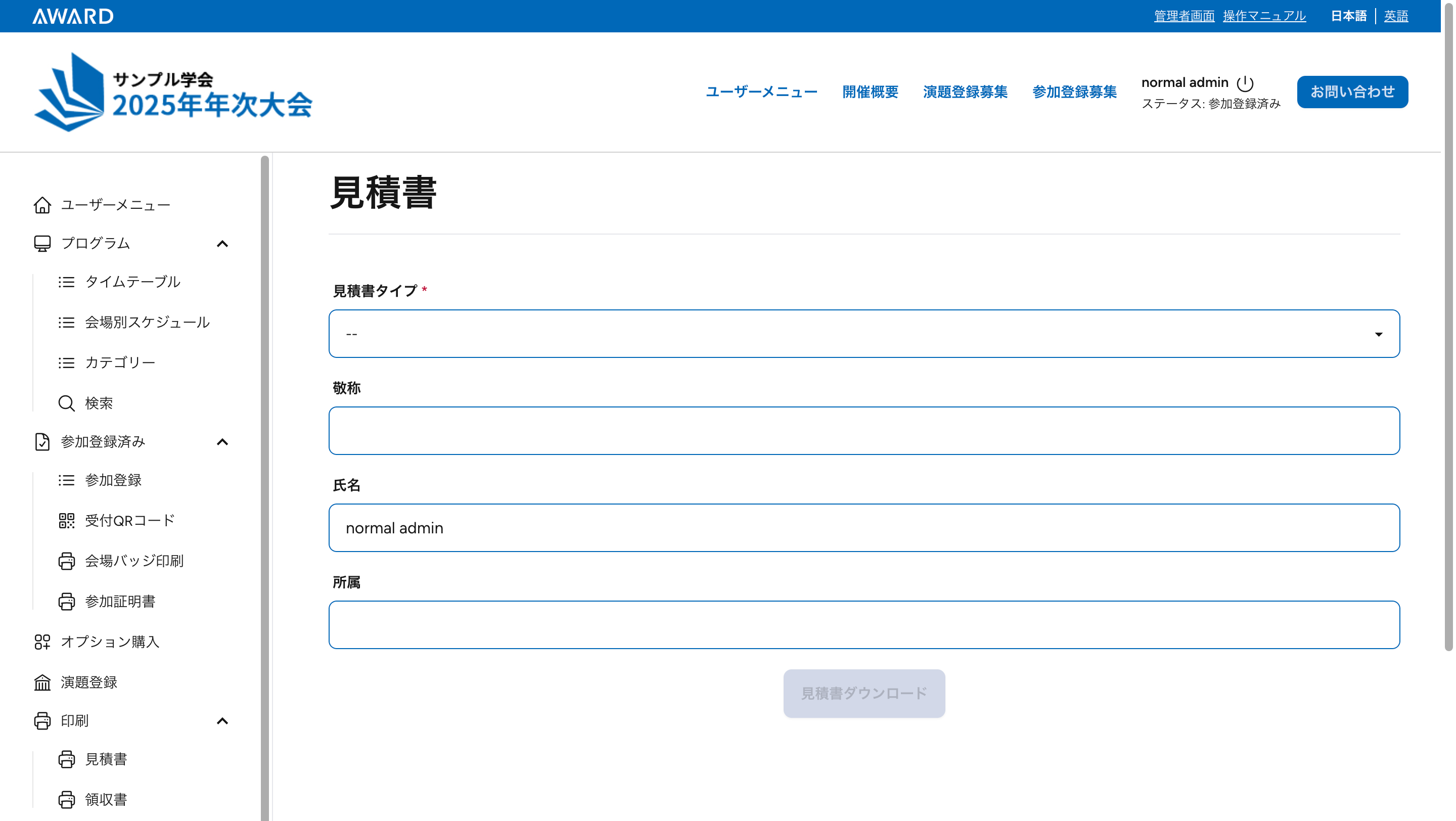Click the normal admin user name
The height and width of the screenshot is (821, 1456).
point(1185,82)
